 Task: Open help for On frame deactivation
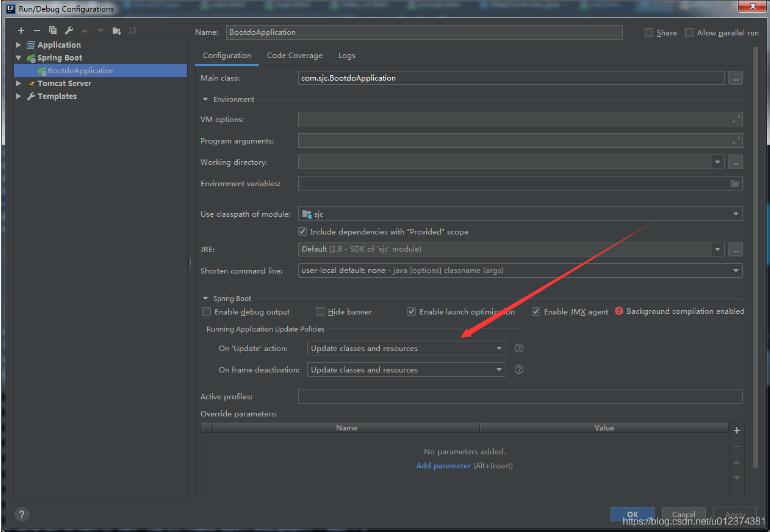(x=519, y=369)
